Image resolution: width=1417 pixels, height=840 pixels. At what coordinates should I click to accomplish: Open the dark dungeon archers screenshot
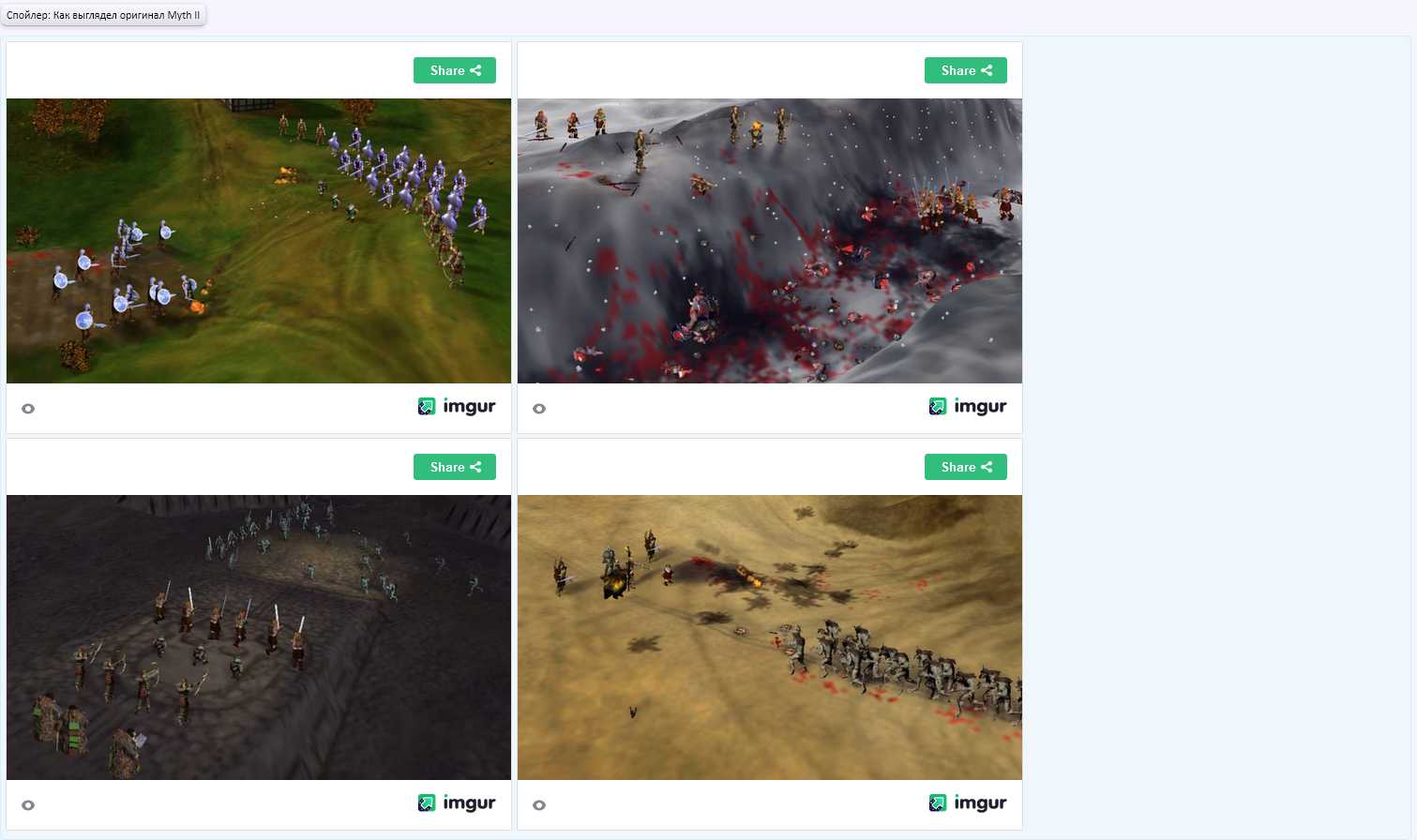[259, 637]
